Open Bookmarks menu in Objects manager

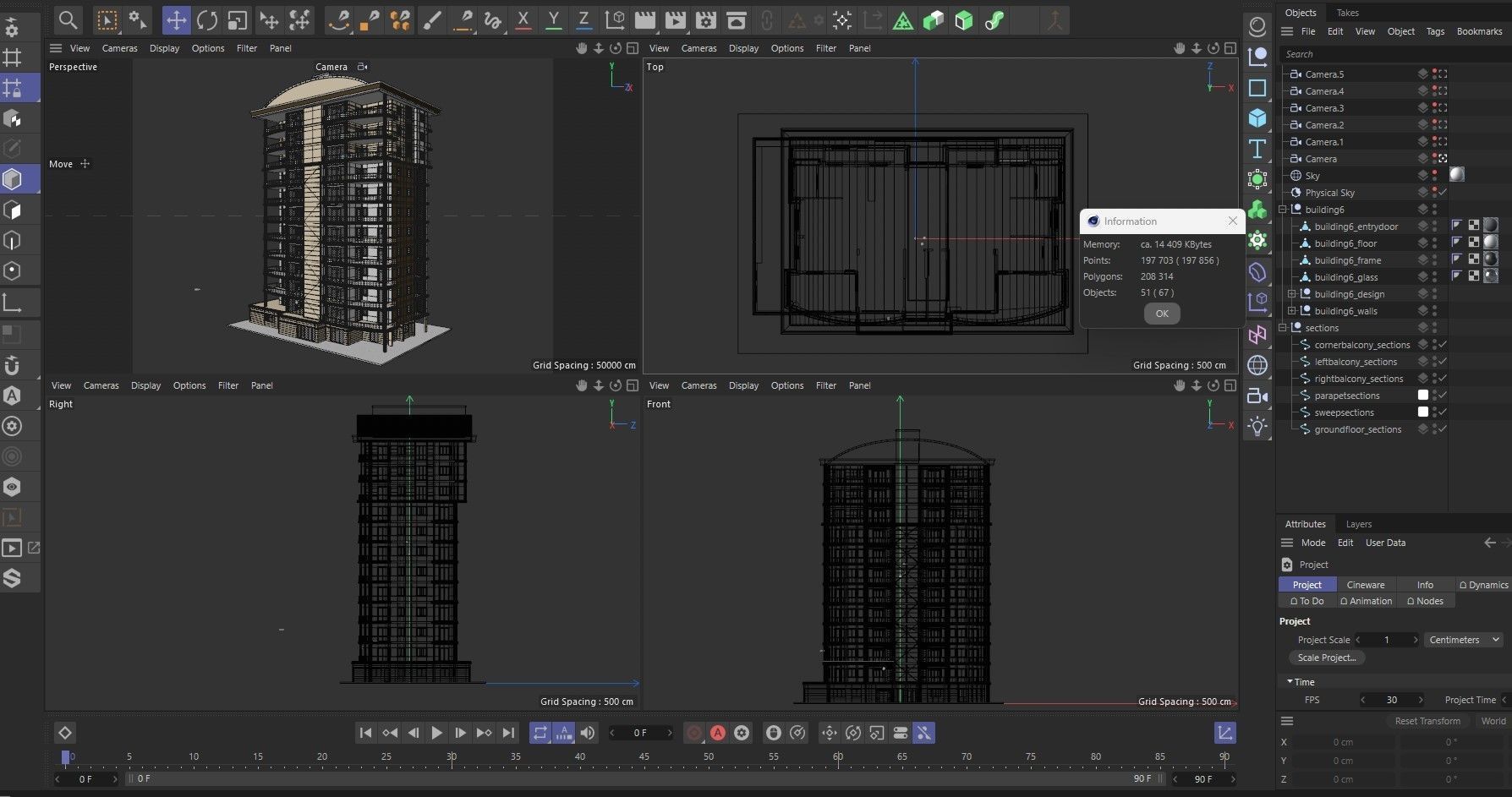coord(1479,31)
